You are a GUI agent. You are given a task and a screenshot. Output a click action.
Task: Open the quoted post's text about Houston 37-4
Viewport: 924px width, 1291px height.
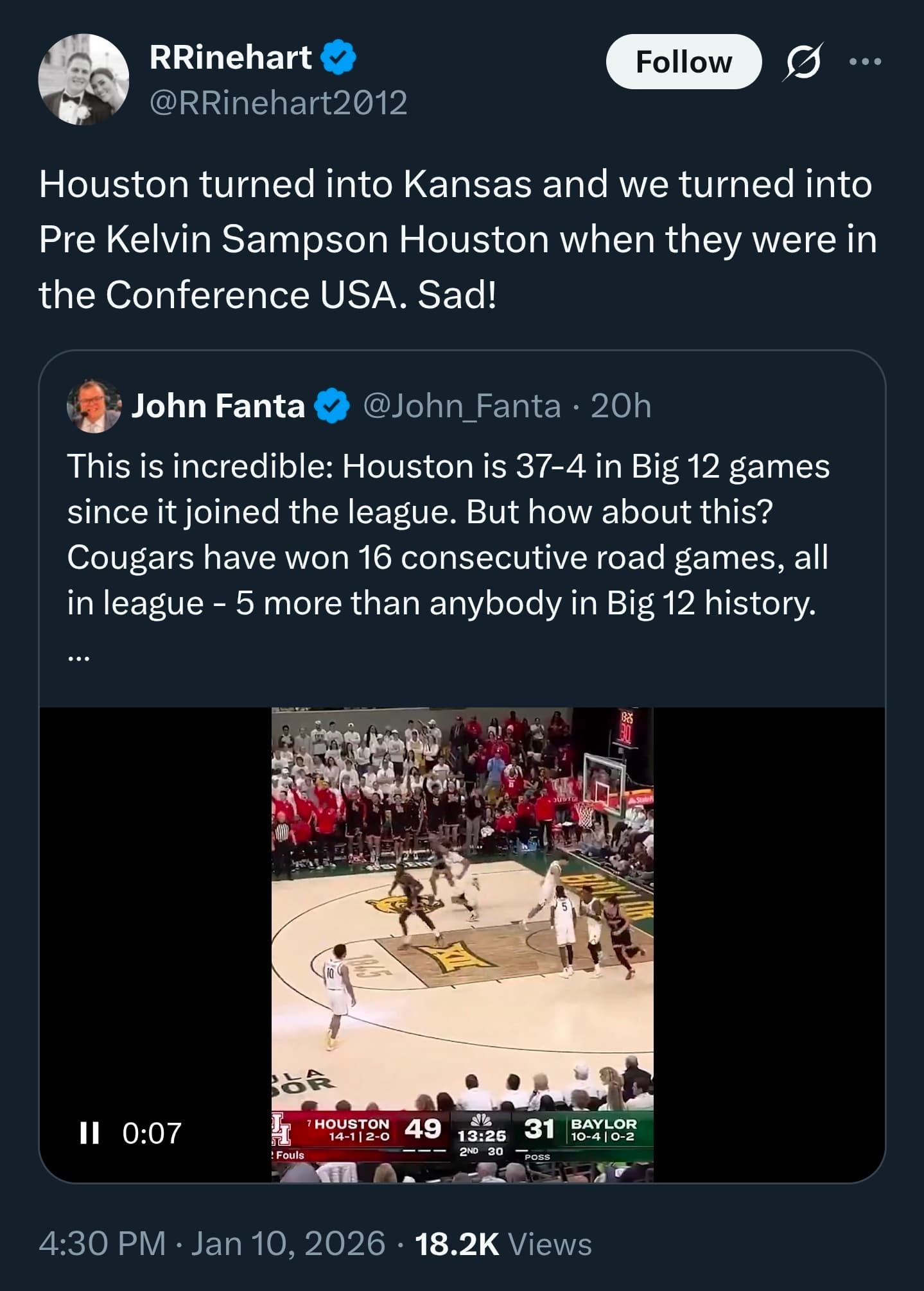coord(448,534)
